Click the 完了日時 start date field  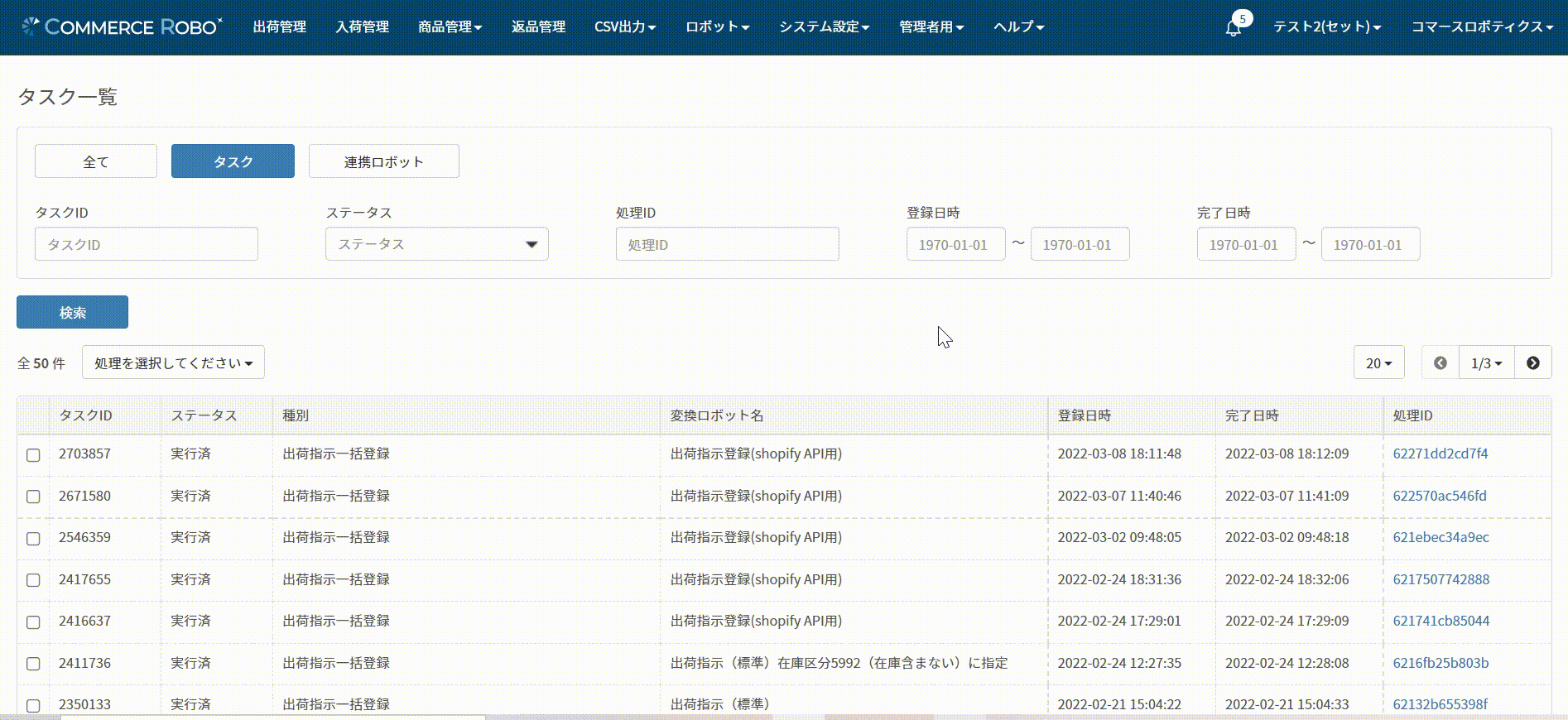point(1247,244)
